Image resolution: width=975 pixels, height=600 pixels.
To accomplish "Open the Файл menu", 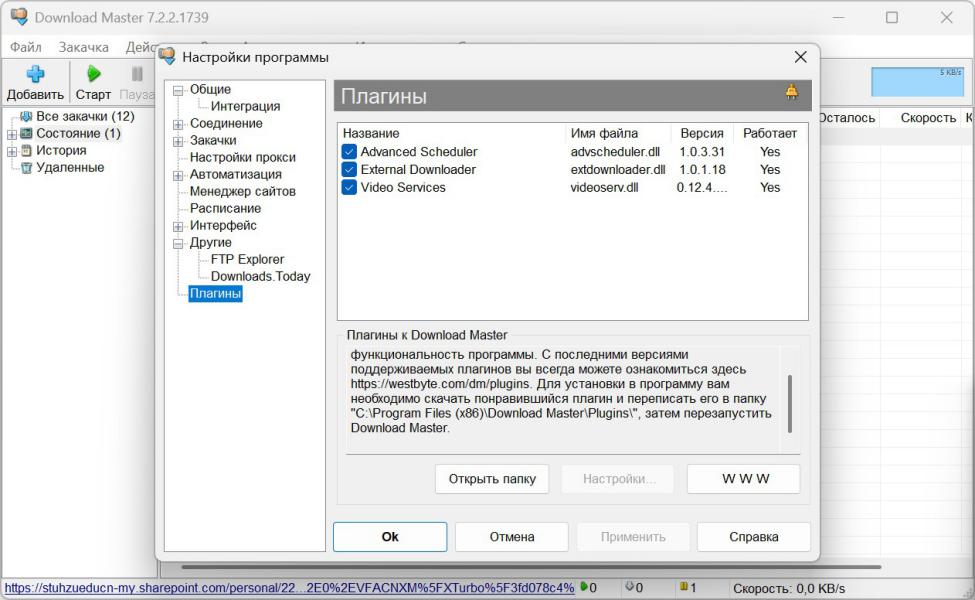I will [x=26, y=47].
